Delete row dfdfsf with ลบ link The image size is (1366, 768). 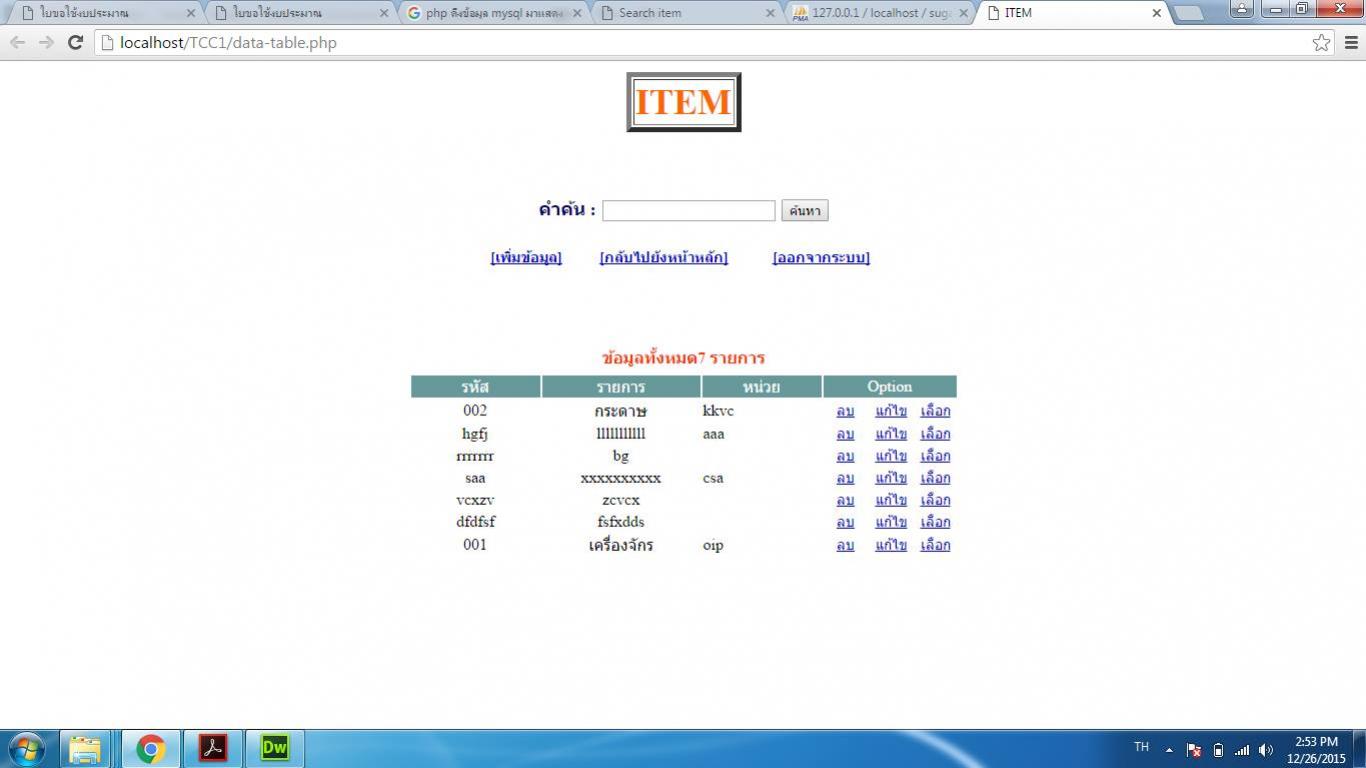[x=845, y=522]
